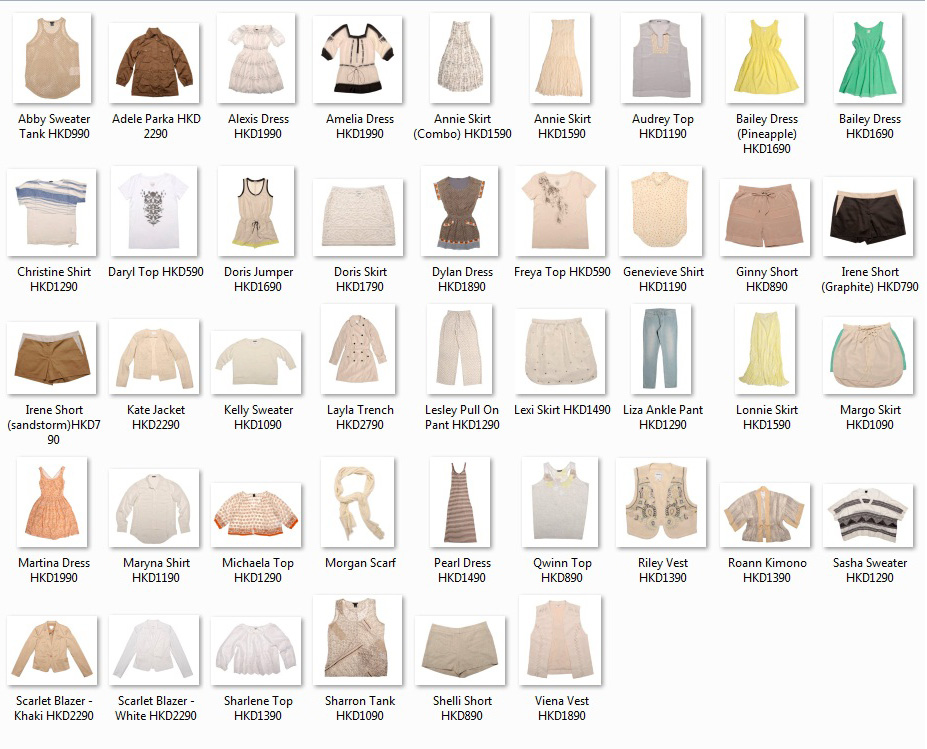Viewport: 927px width, 749px height.
Task: Choose the Sharron Tank image
Action: pos(358,640)
